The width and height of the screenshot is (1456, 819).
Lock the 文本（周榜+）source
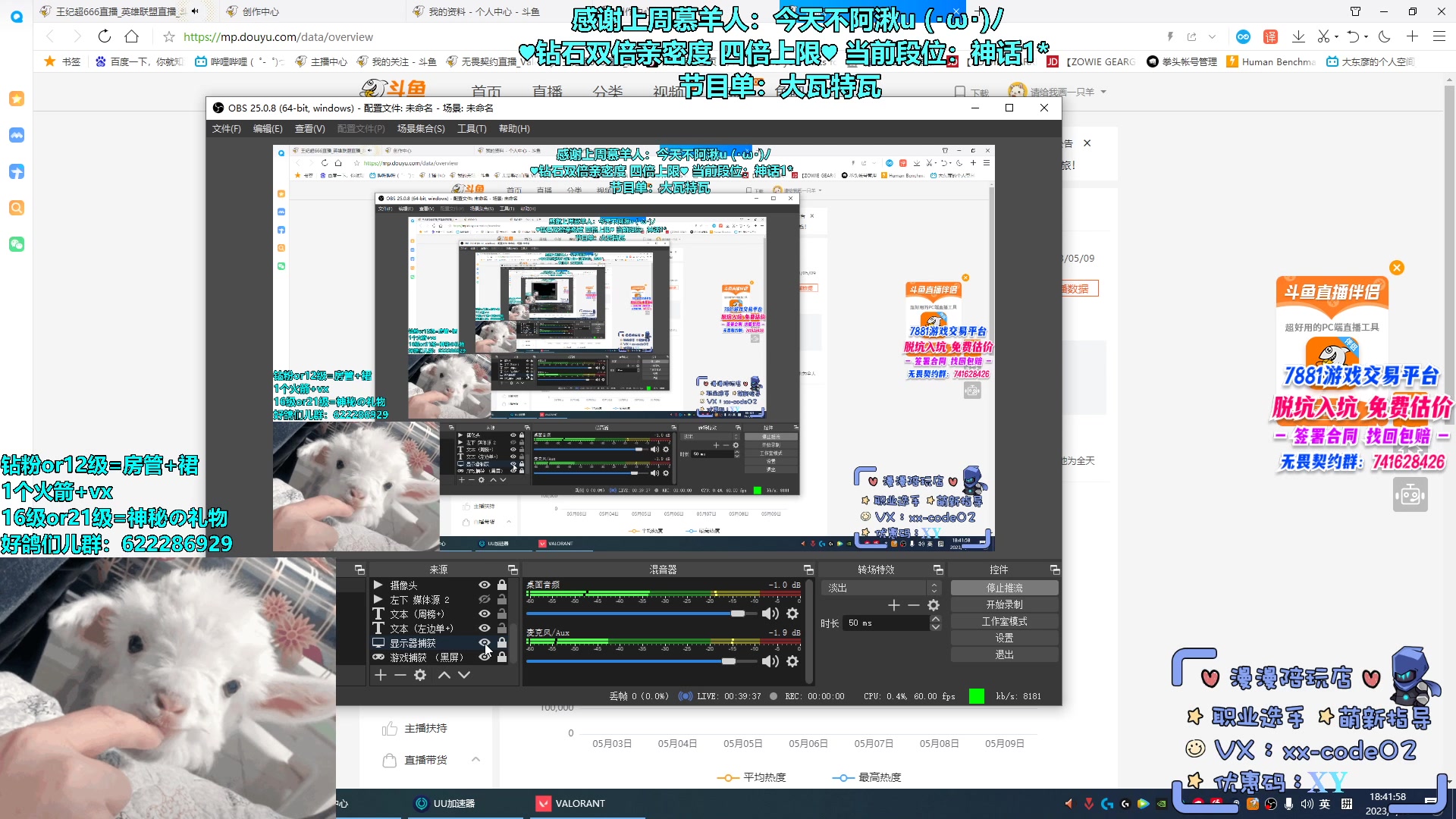[x=502, y=613]
